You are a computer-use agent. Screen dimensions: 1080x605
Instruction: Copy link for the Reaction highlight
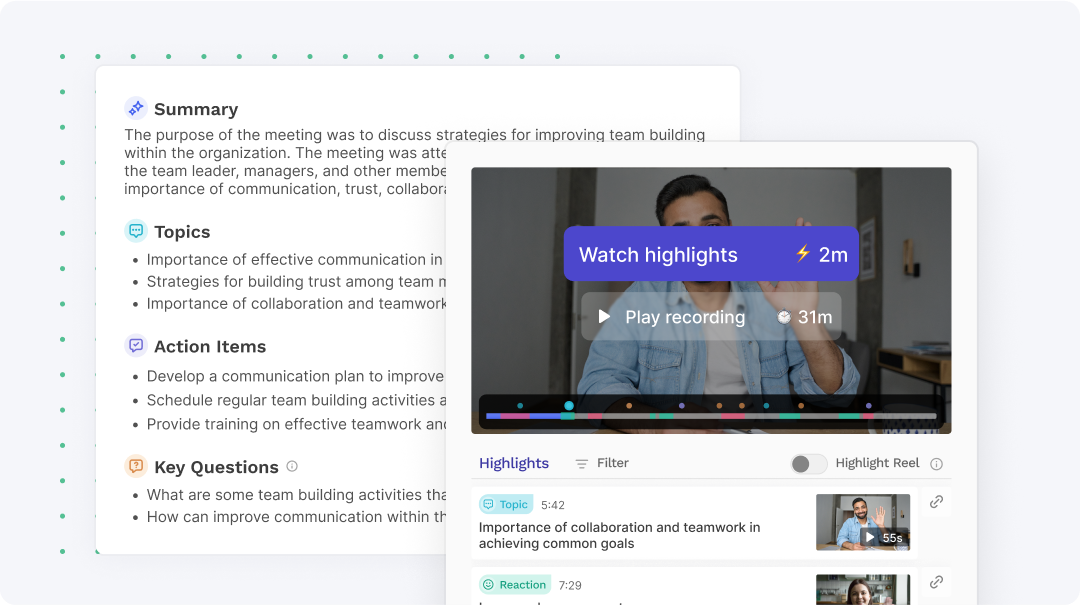[936, 581]
